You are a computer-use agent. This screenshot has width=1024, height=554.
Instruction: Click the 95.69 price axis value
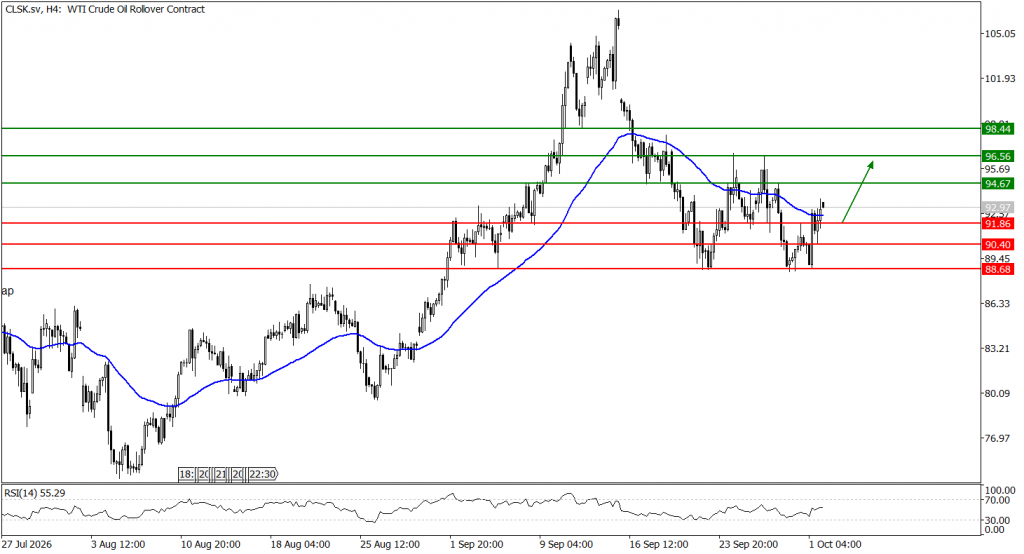tap(998, 169)
